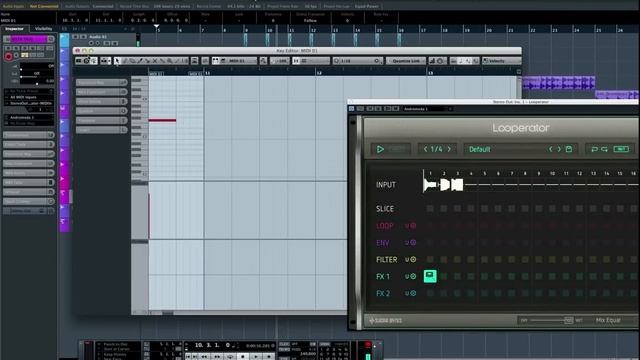640x360 pixels.
Task: Switch to the Visibility tab
Action: point(44,29)
